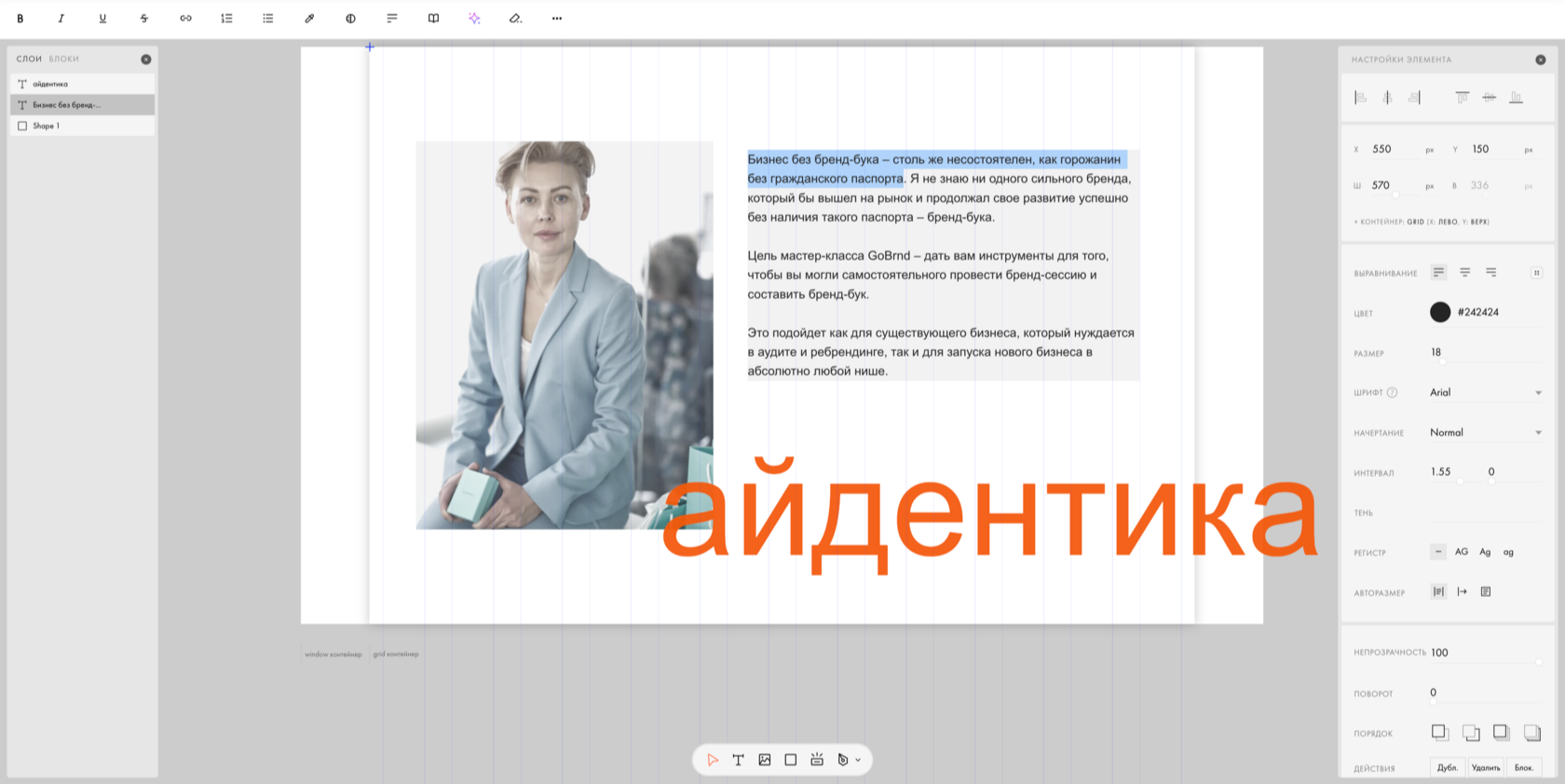Click the Удалить delete button

(x=1486, y=767)
